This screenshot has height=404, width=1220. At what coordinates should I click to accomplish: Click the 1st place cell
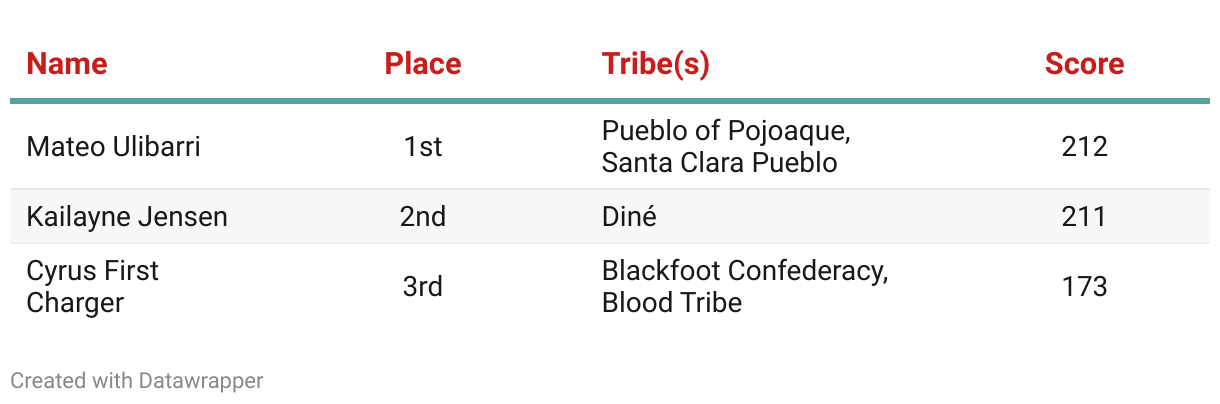[423, 147]
